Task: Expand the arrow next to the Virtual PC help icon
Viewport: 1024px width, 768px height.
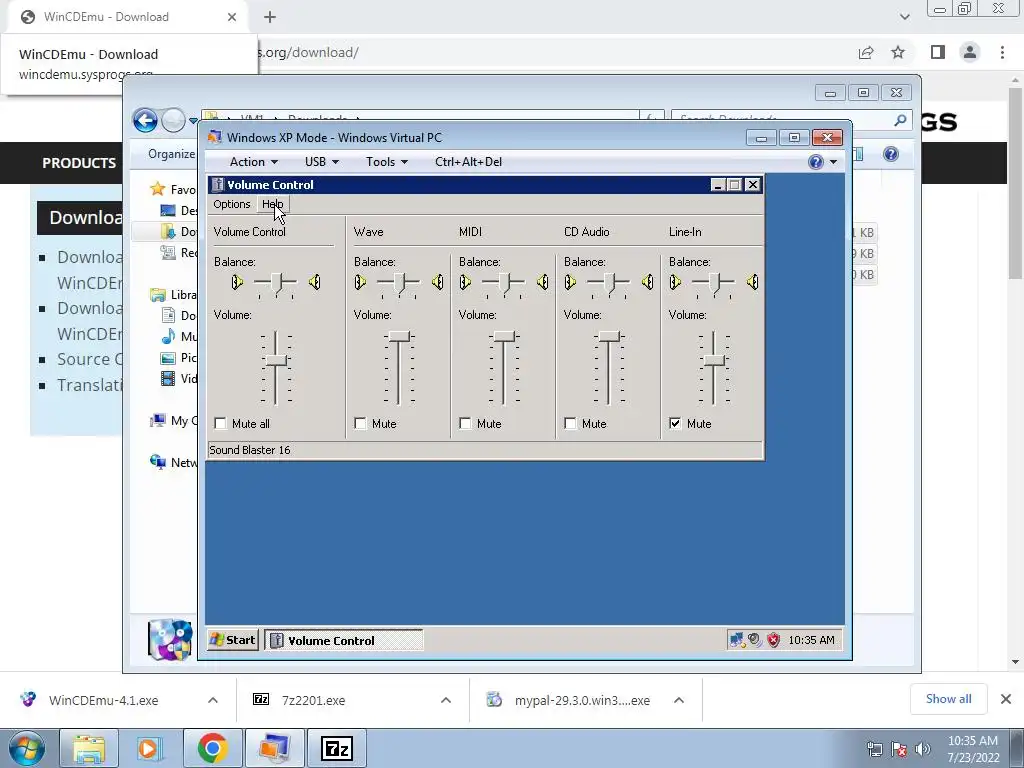Action: pyautogui.click(x=833, y=163)
